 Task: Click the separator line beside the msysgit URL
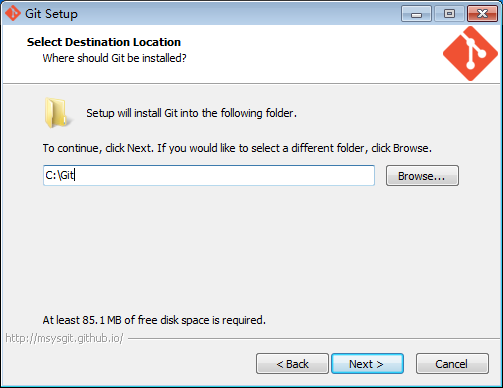314,339
